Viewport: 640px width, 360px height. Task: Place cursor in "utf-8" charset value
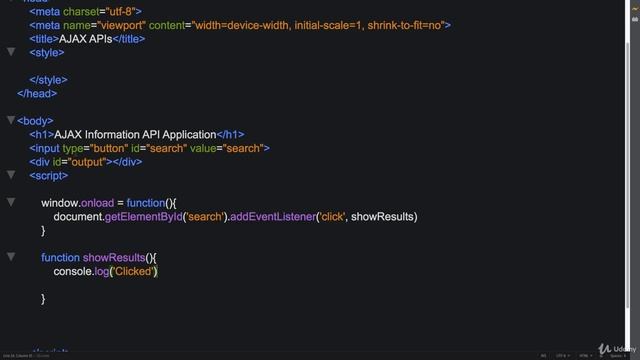(120, 11)
